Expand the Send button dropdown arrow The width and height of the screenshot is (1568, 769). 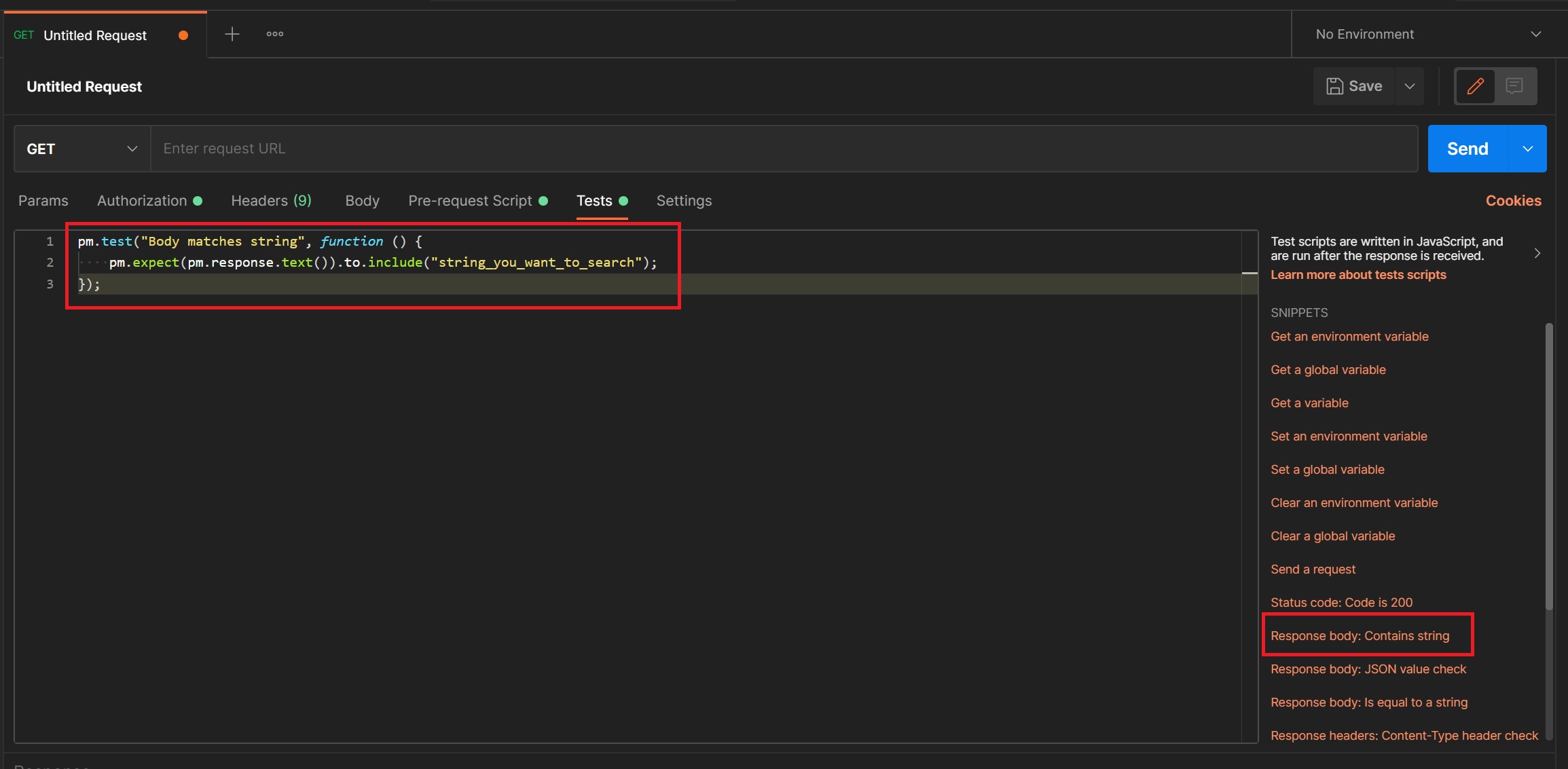click(x=1527, y=149)
